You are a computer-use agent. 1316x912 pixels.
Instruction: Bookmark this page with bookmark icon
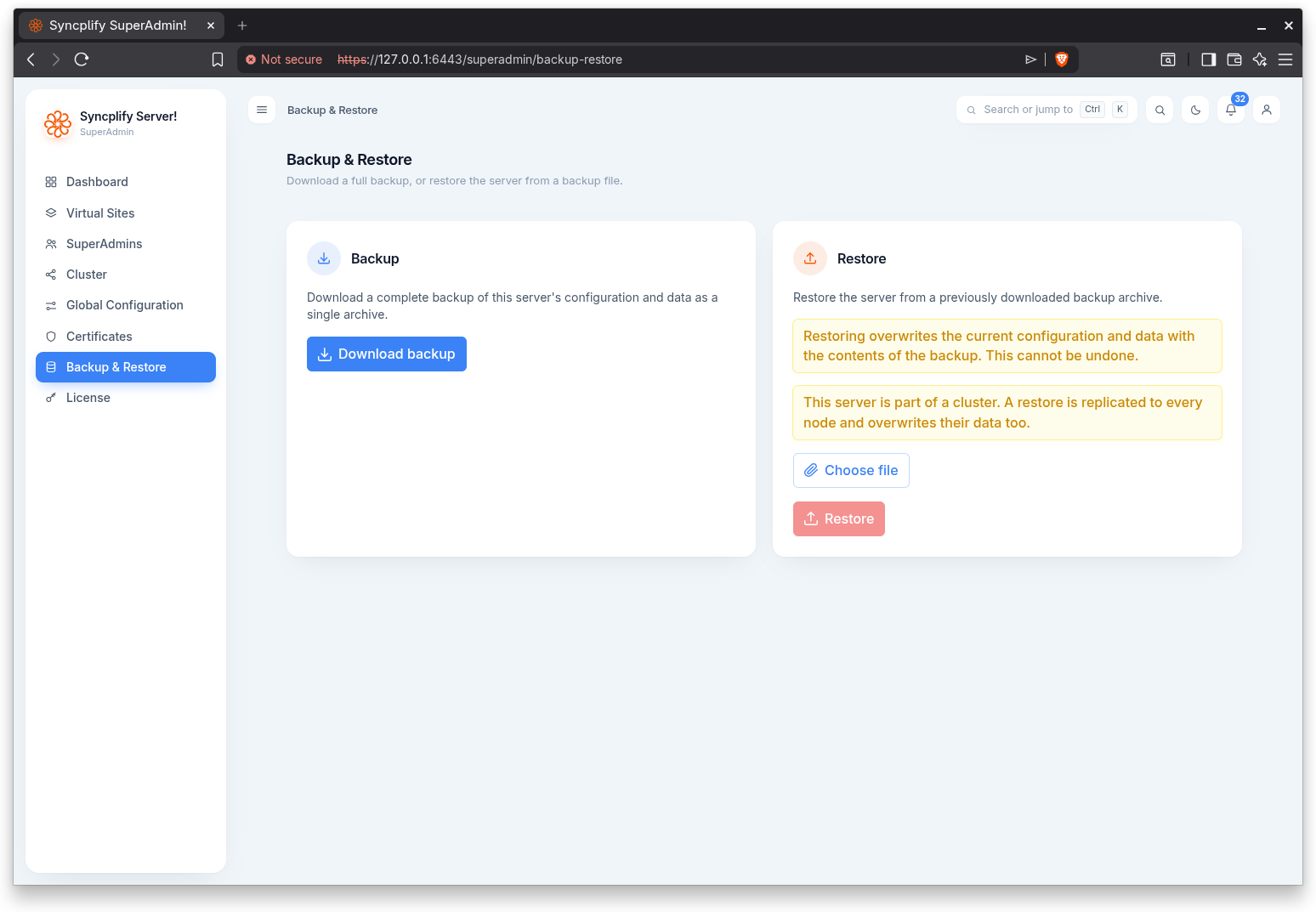click(x=218, y=59)
